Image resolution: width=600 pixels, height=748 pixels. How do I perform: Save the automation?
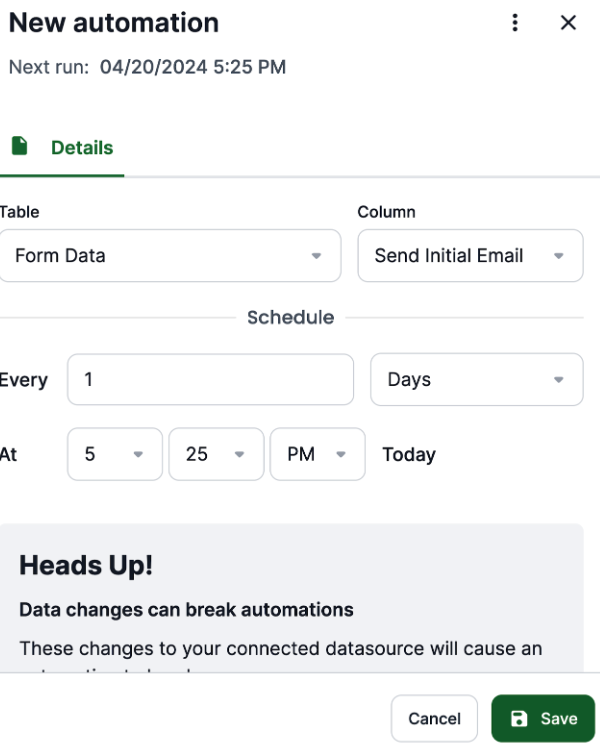click(x=543, y=718)
